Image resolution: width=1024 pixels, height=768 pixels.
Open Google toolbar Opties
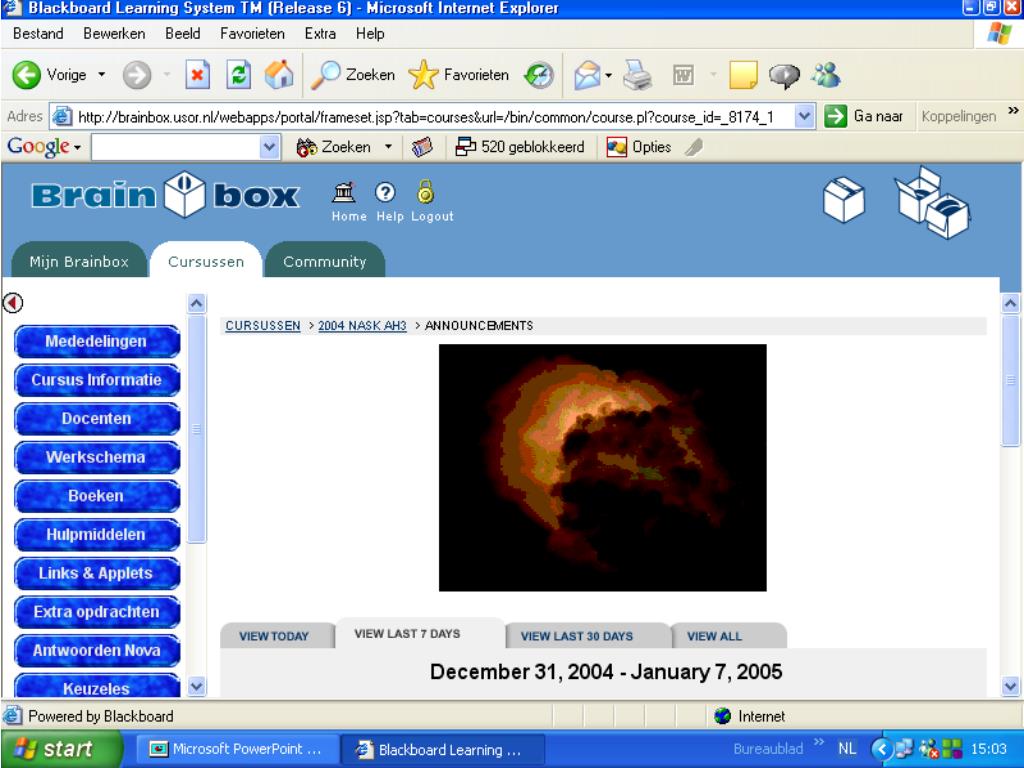[639, 147]
